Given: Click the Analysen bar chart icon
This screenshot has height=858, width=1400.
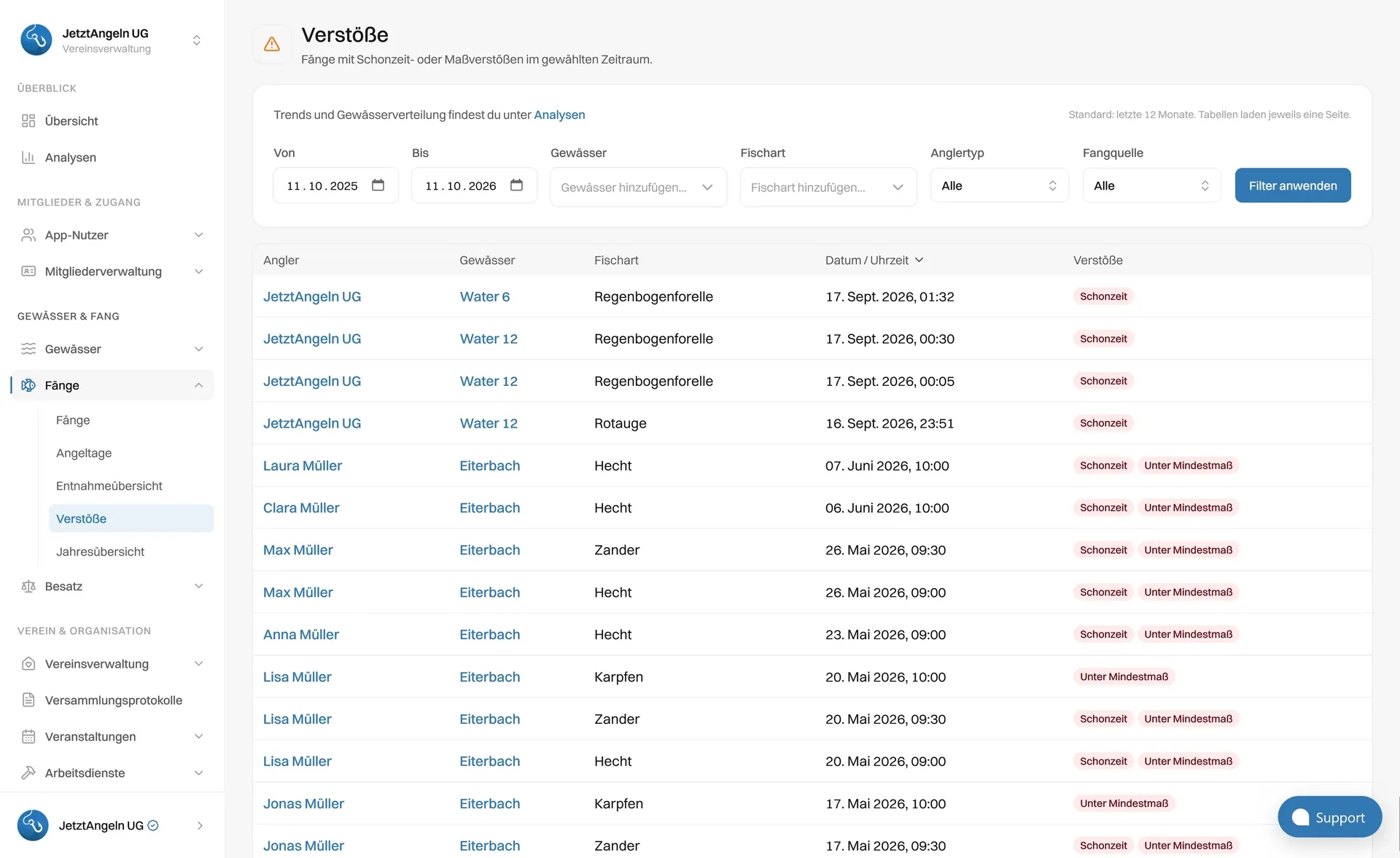Looking at the screenshot, I should point(28,158).
